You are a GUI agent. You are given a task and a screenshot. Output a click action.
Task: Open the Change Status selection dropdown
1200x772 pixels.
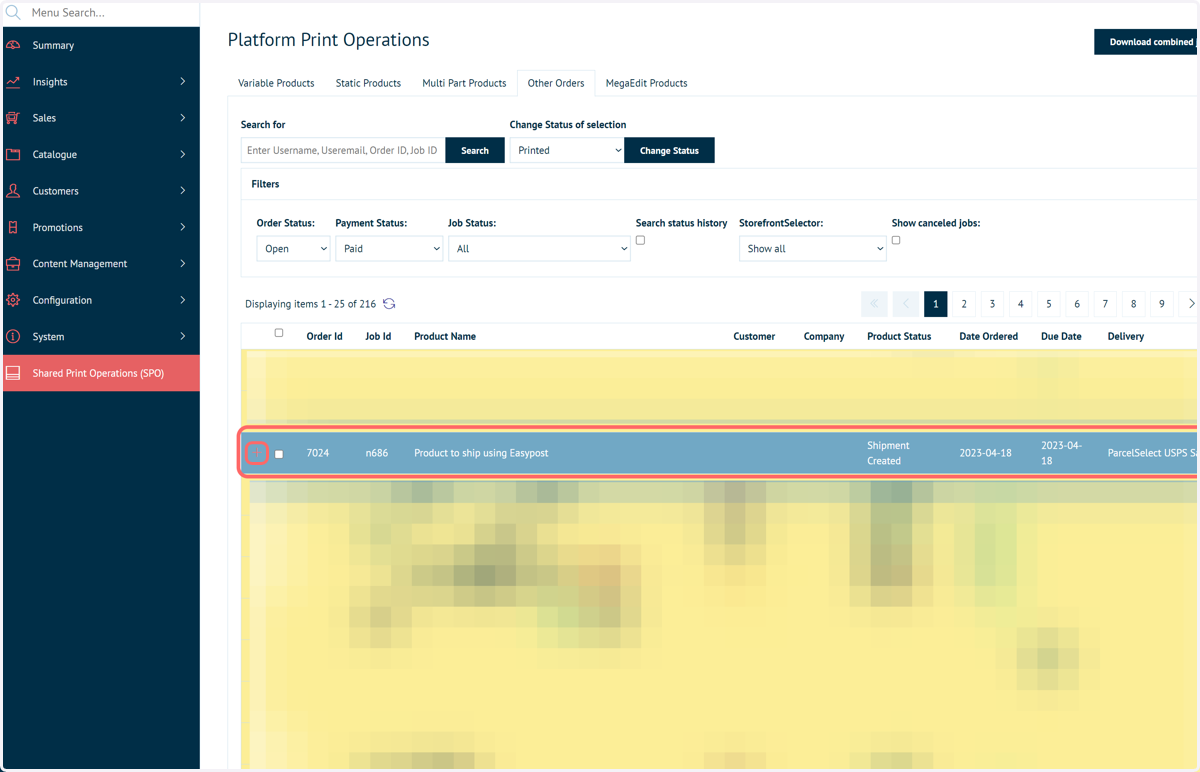[x=567, y=151]
